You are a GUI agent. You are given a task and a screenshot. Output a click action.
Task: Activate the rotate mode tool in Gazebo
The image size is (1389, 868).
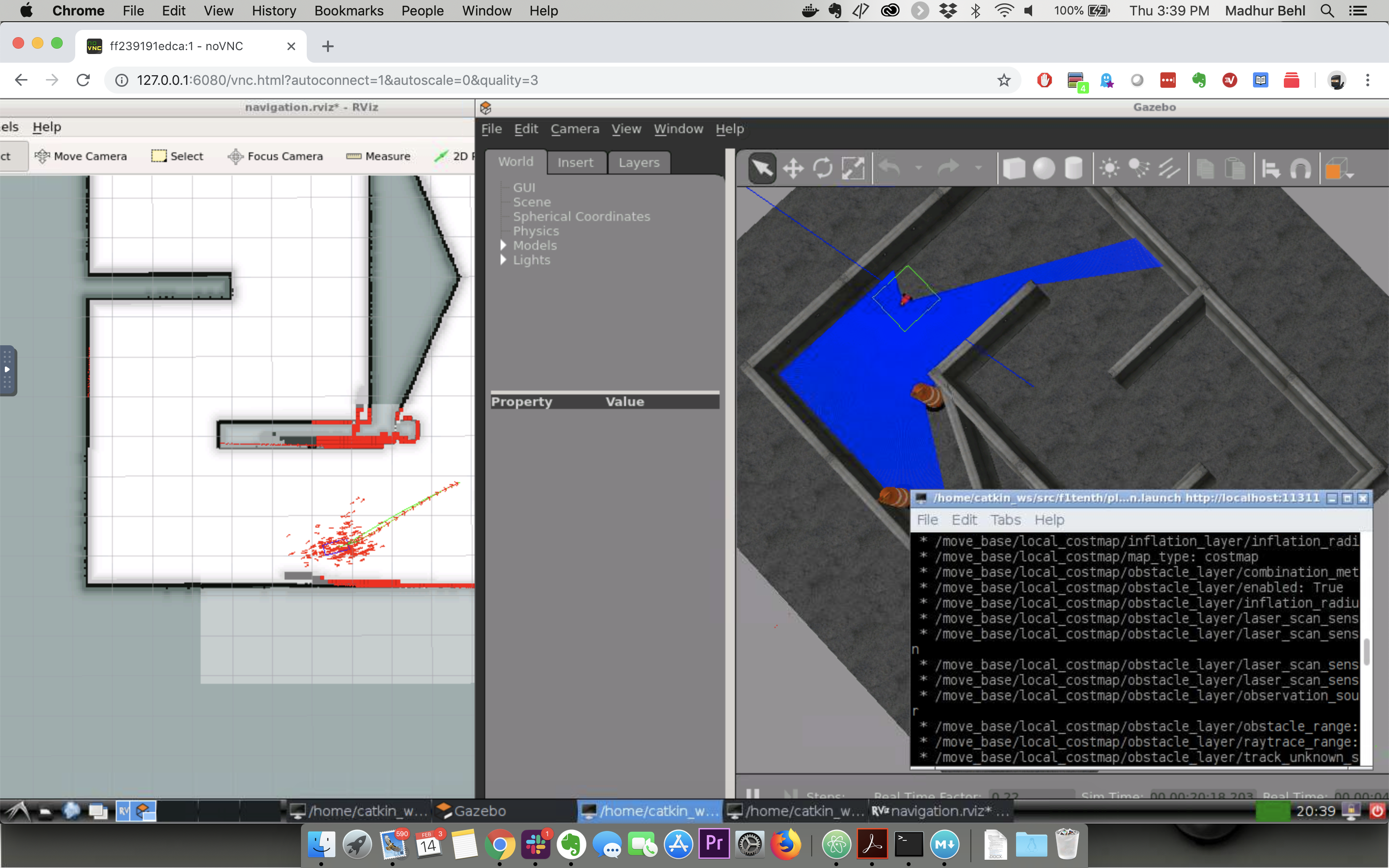click(x=822, y=169)
